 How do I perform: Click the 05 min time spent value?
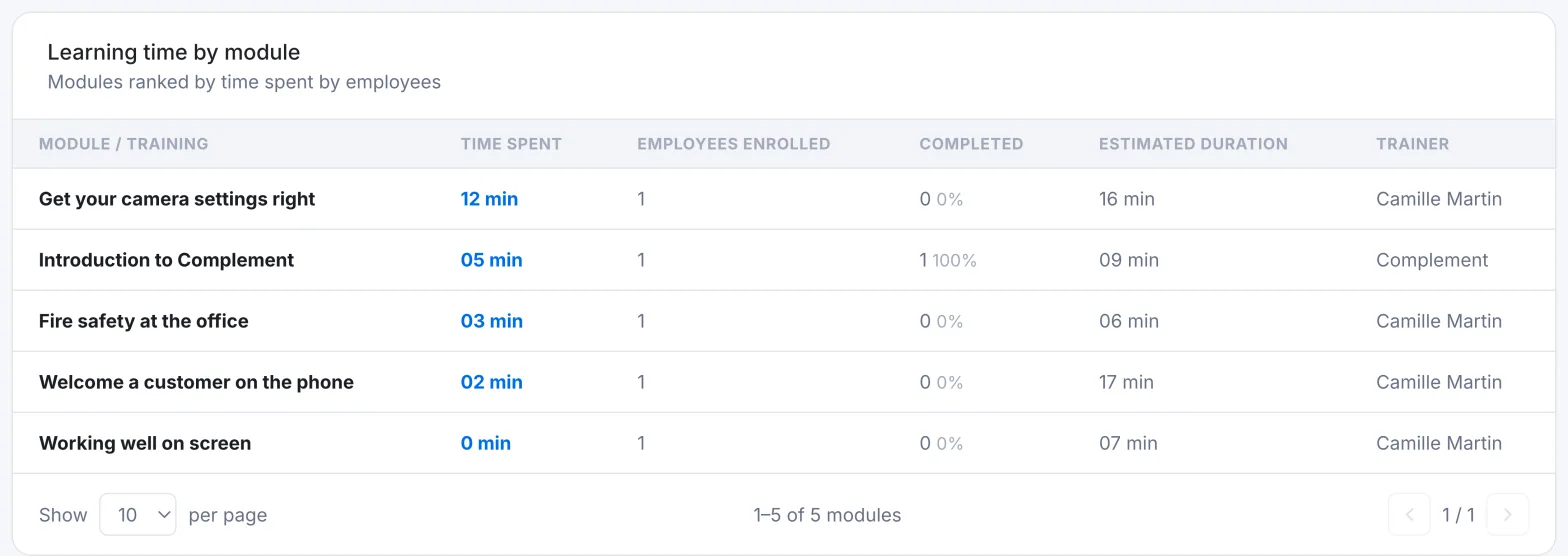pyautogui.click(x=491, y=260)
